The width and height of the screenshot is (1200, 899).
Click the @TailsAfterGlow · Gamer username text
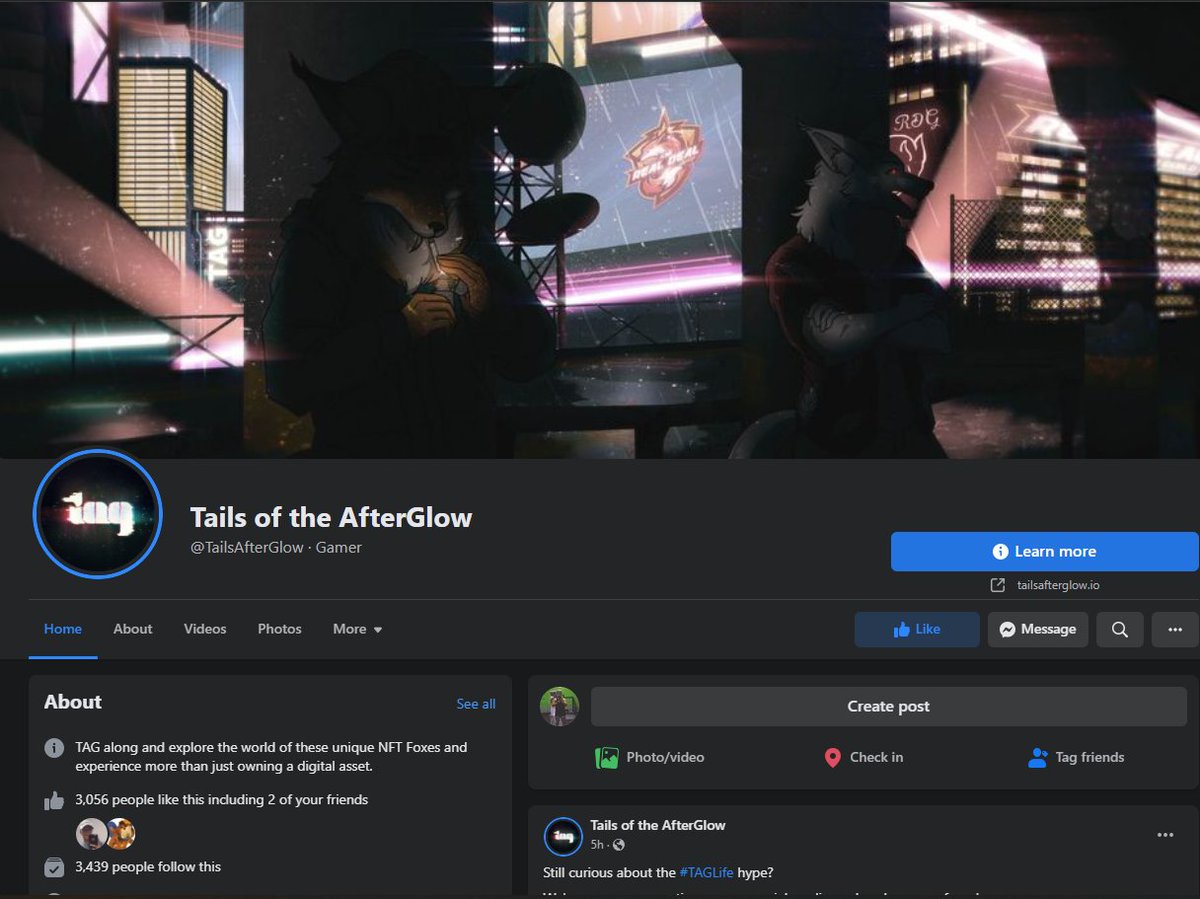276,547
